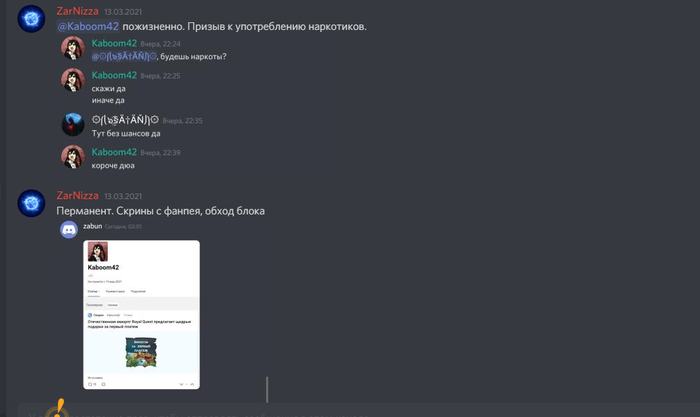Image resolution: width=700 pixels, height=417 pixels.
Task: Click the orange exclamation icon near the message box
Action: (58, 408)
